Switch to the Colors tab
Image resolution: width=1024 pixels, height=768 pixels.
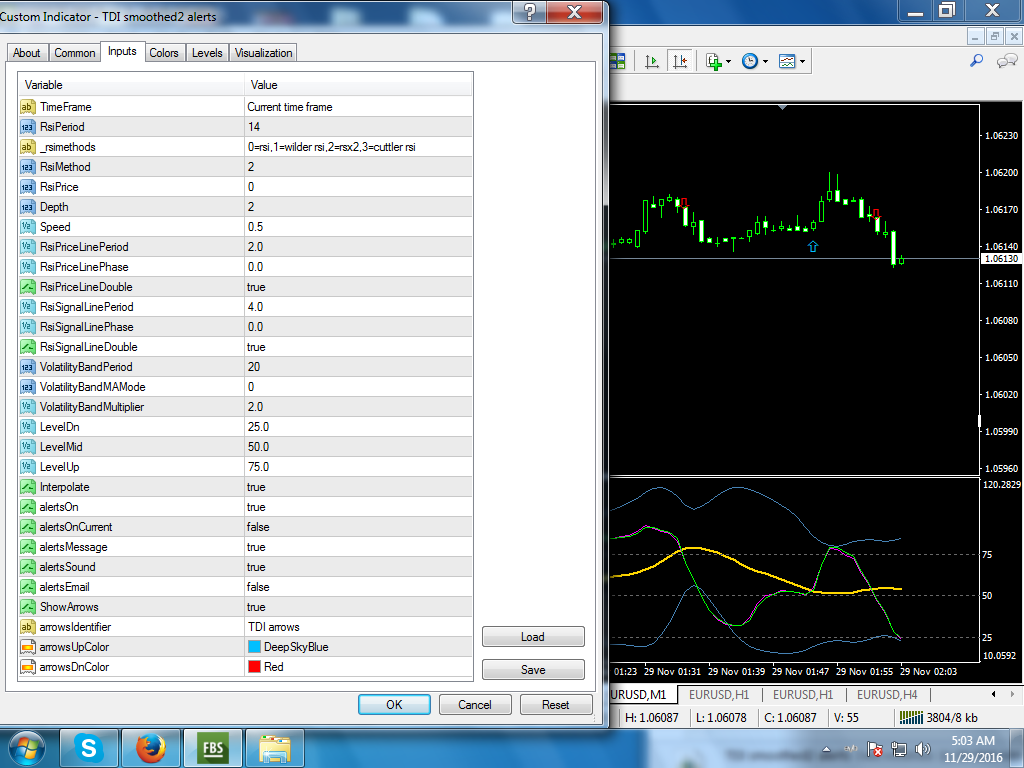(x=164, y=53)
